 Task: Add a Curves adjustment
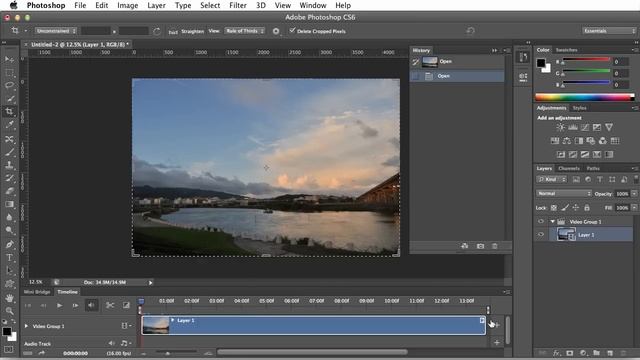point(585,127)
